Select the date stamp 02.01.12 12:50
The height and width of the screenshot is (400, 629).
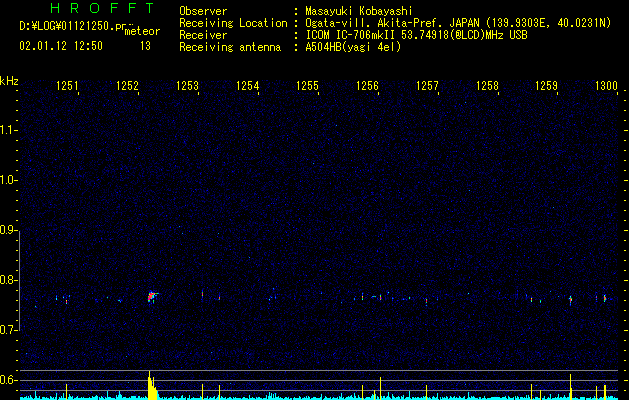point(61,46)
